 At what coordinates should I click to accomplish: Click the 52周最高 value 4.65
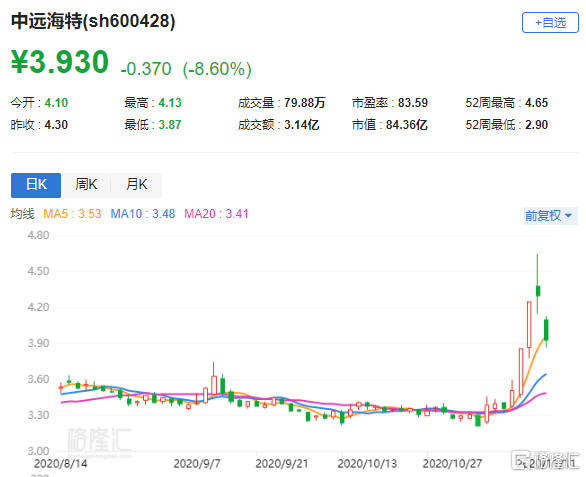(x=536, y=102)
